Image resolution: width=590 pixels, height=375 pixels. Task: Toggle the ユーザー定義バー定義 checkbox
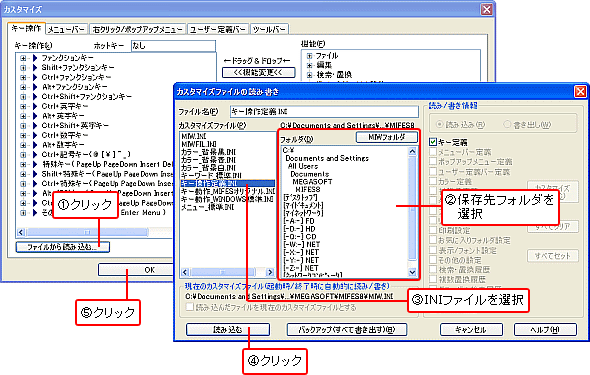pyautogui.click(x=433, y=172)
